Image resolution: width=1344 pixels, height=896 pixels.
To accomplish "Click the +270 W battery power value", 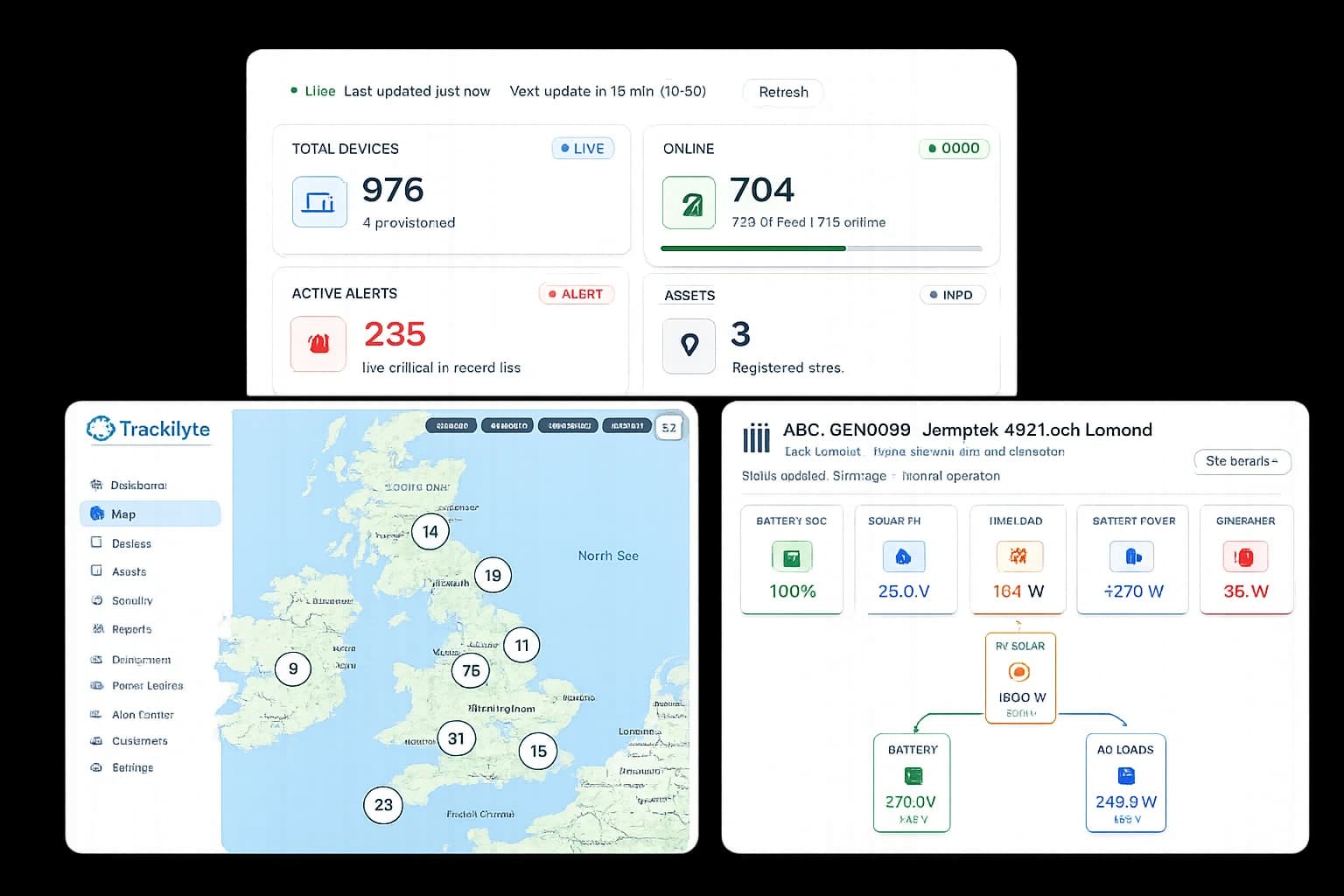I will click(1133, 591).
